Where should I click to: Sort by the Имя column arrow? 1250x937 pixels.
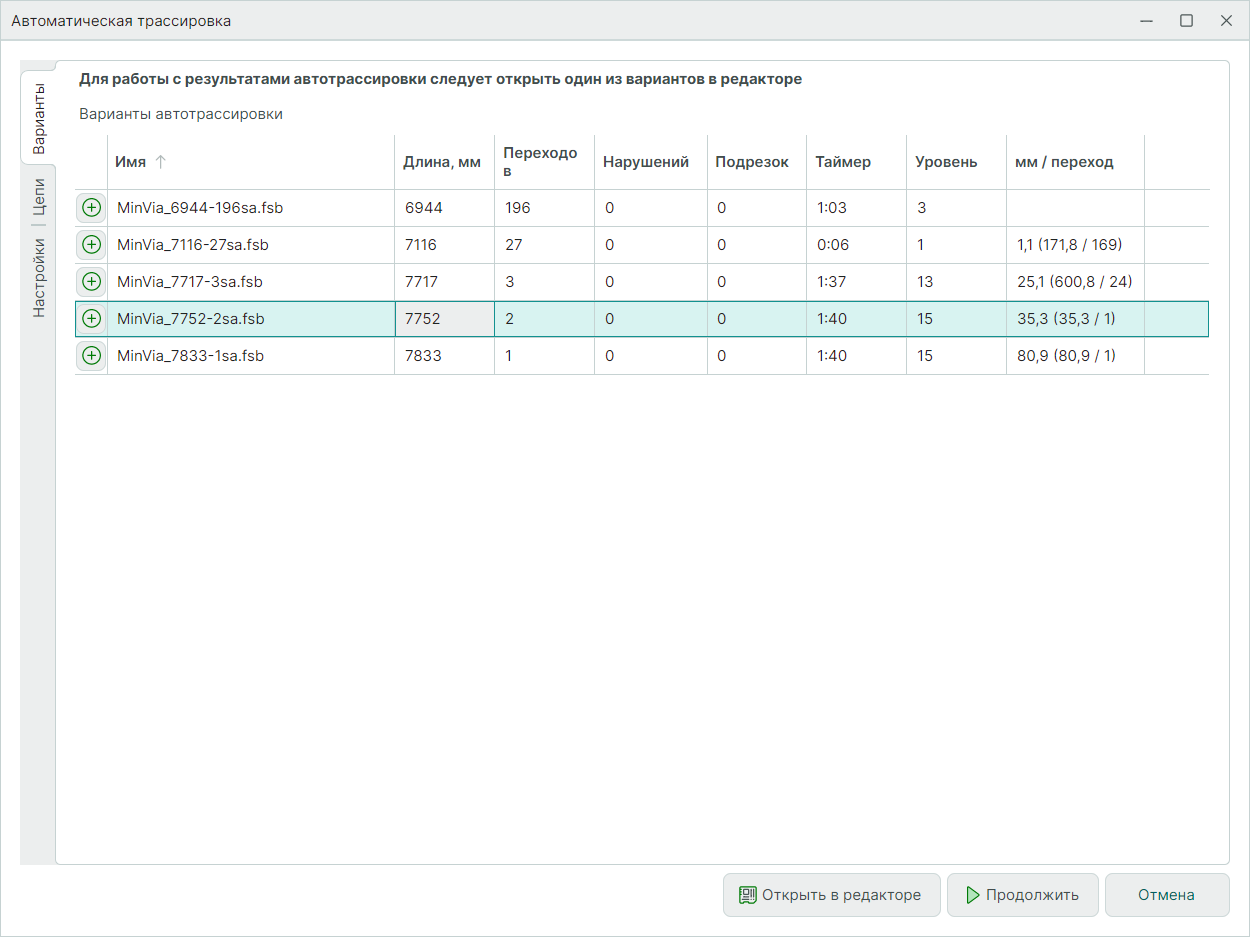(160, 162)
